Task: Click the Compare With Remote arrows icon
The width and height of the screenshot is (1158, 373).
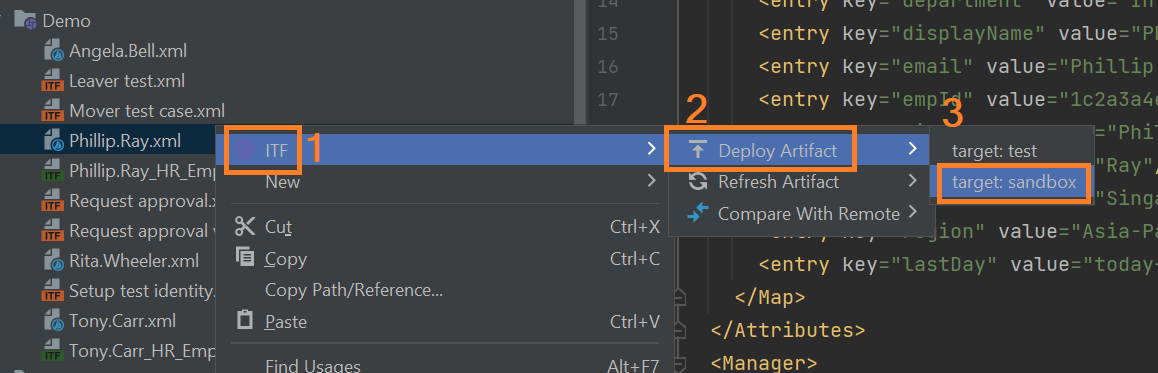Action: click(697, 213)
